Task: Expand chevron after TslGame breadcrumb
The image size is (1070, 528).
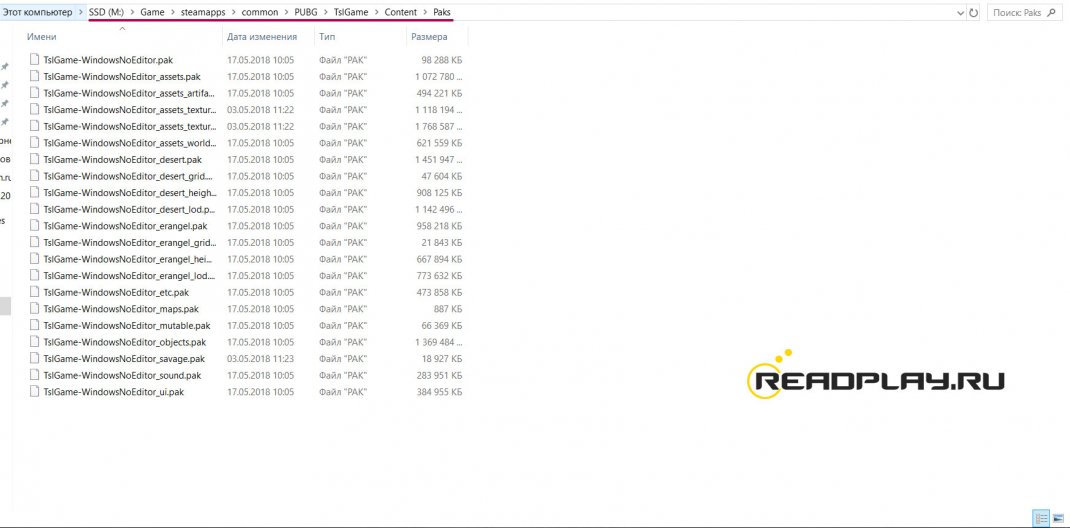Action: click(x=377, y=12)
